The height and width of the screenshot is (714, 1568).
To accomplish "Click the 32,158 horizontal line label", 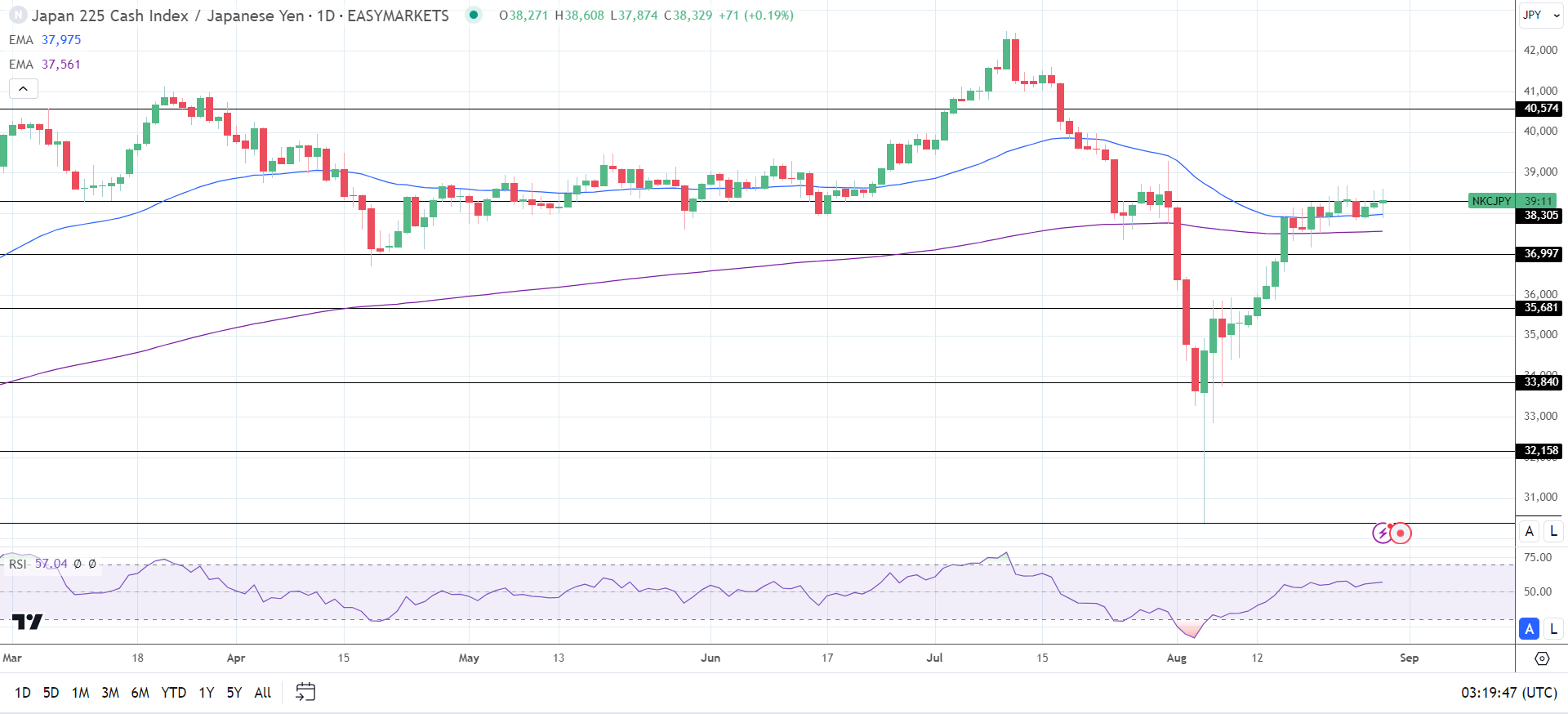I will click(x=1541, y=451).
